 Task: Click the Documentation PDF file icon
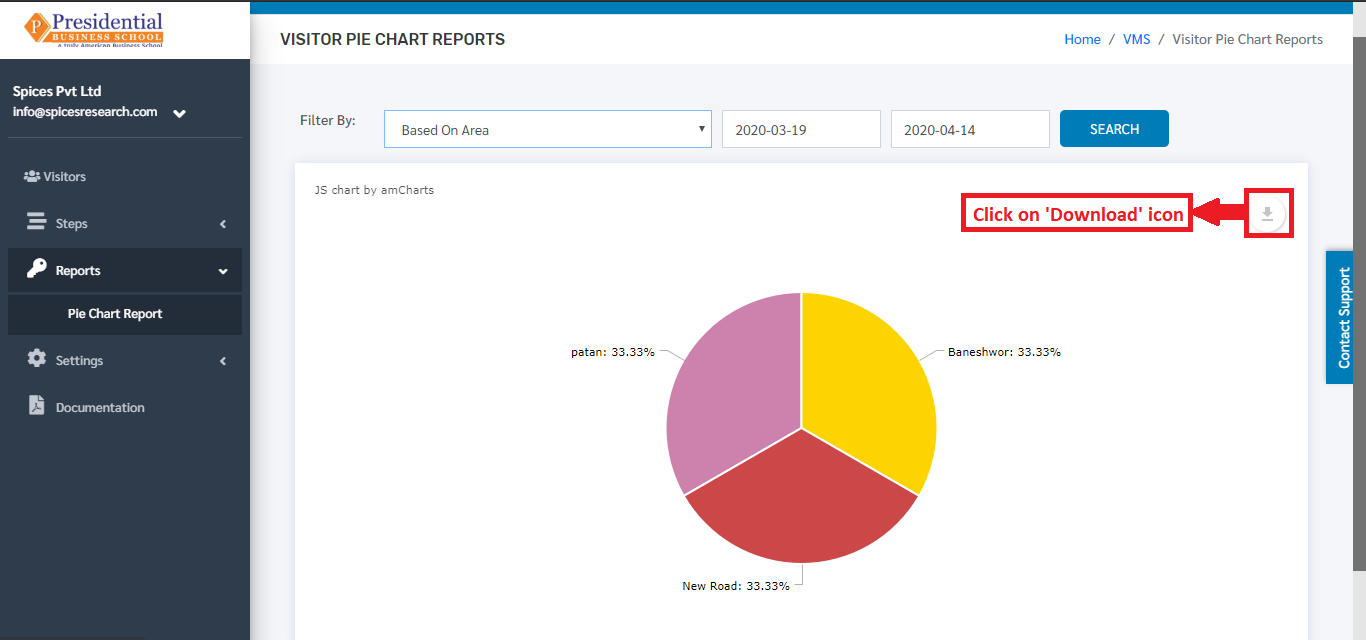37,406
